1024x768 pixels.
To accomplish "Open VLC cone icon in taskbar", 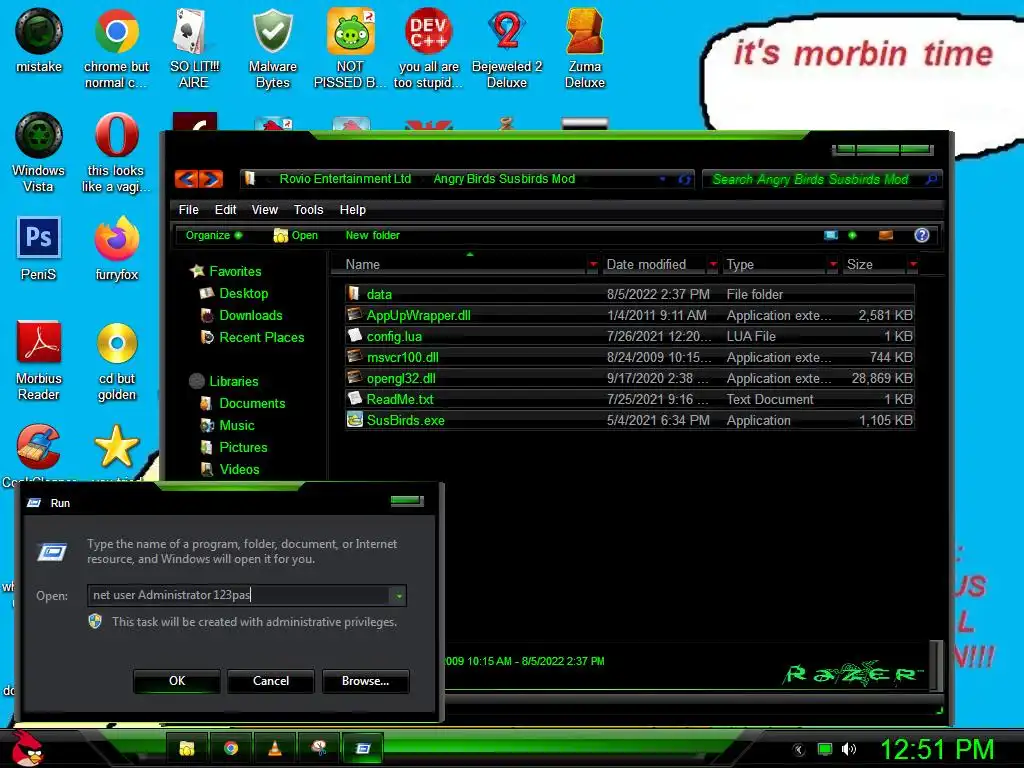I will [275, 748].
